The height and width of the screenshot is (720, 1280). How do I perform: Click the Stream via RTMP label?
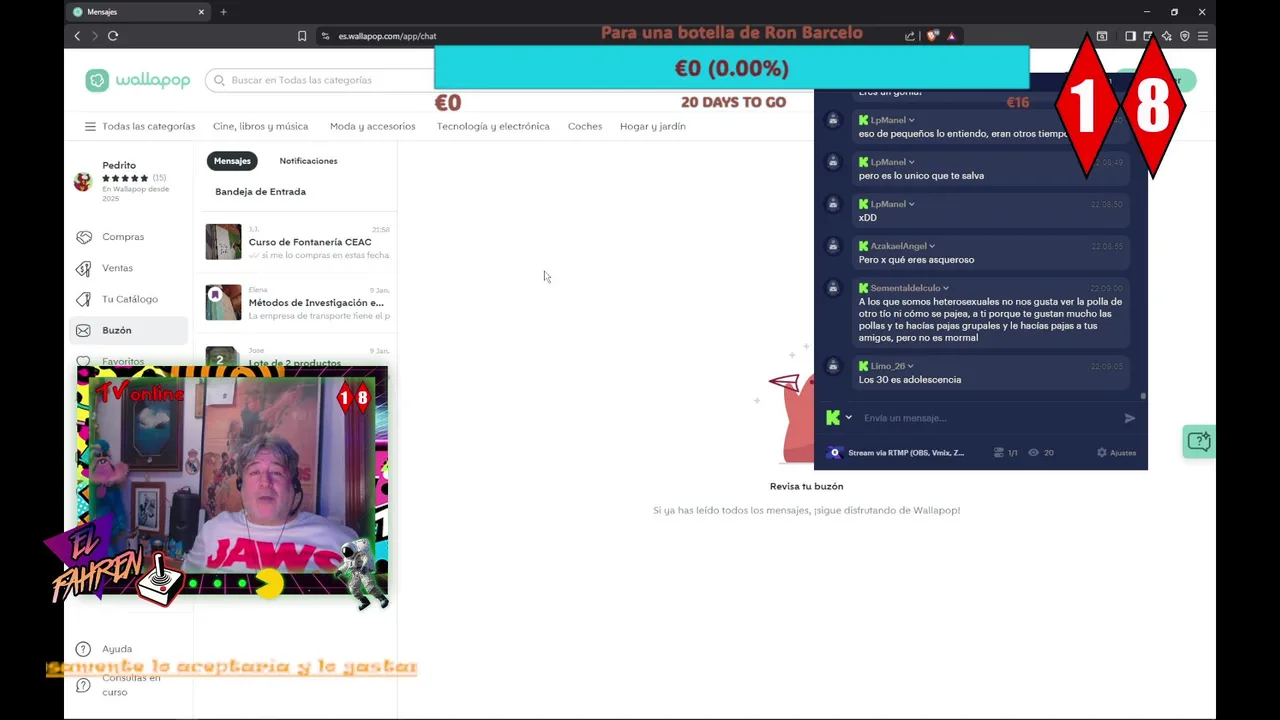(x=906, y=453)
